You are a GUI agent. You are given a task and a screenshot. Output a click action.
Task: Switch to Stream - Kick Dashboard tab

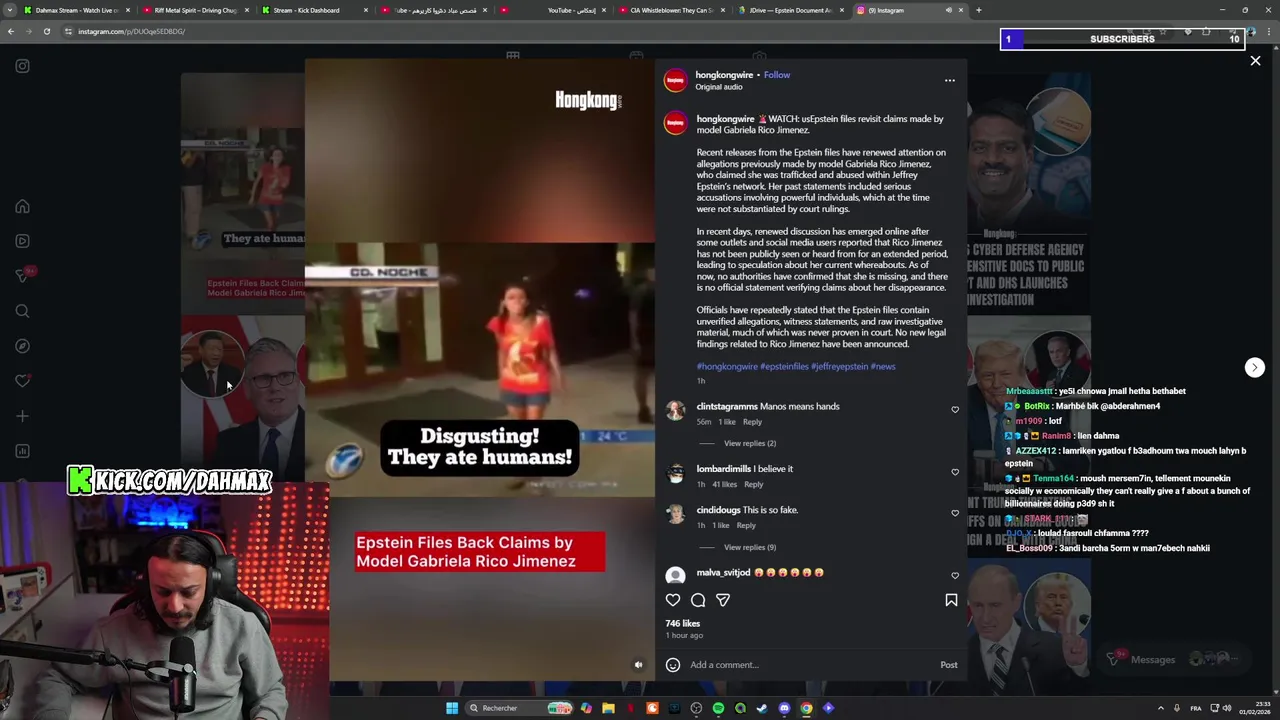(313, 10)
